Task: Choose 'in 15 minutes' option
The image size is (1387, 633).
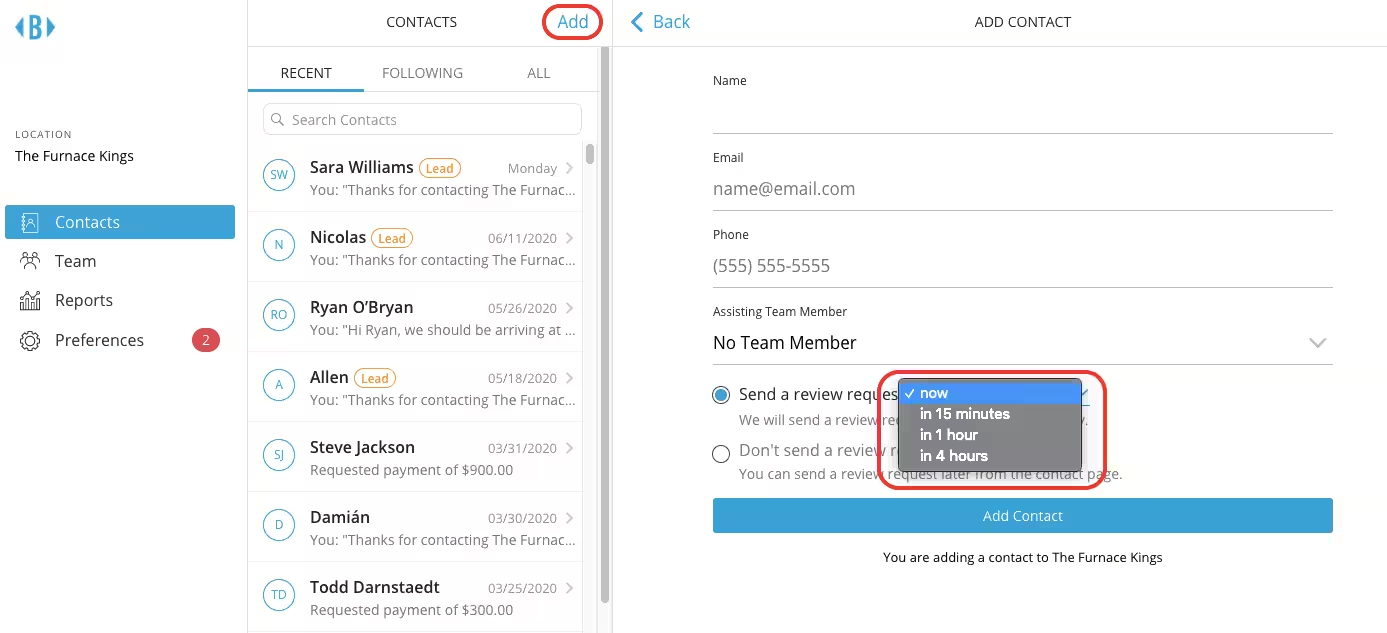Action: click(990, 414)
